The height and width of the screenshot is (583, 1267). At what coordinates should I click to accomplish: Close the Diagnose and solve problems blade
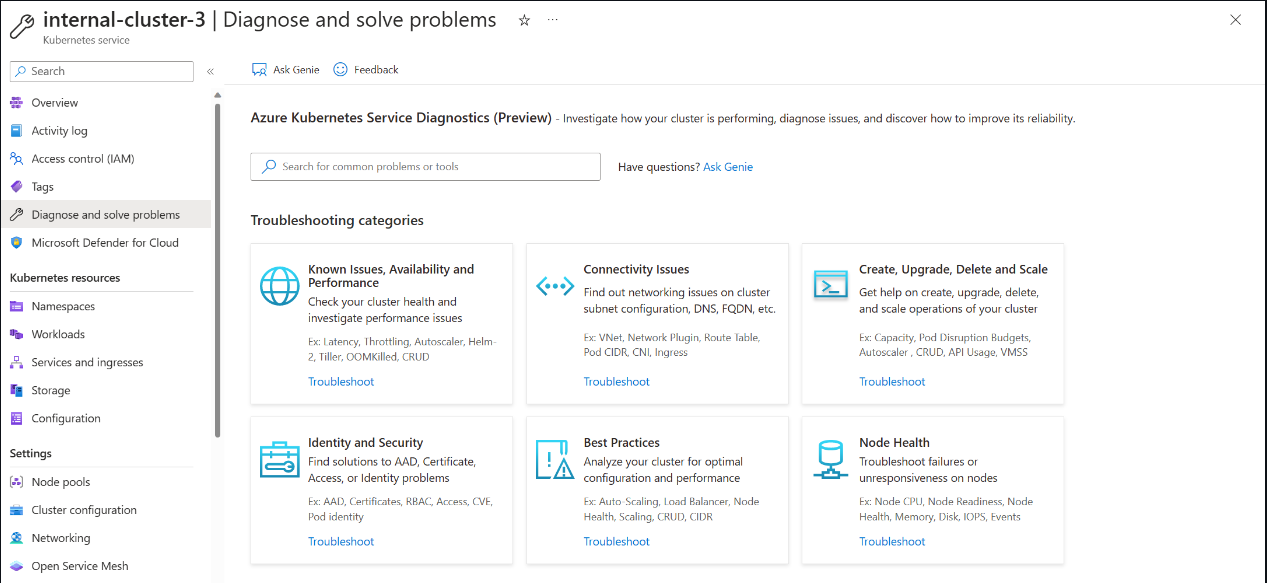[x=1235, y=19]
